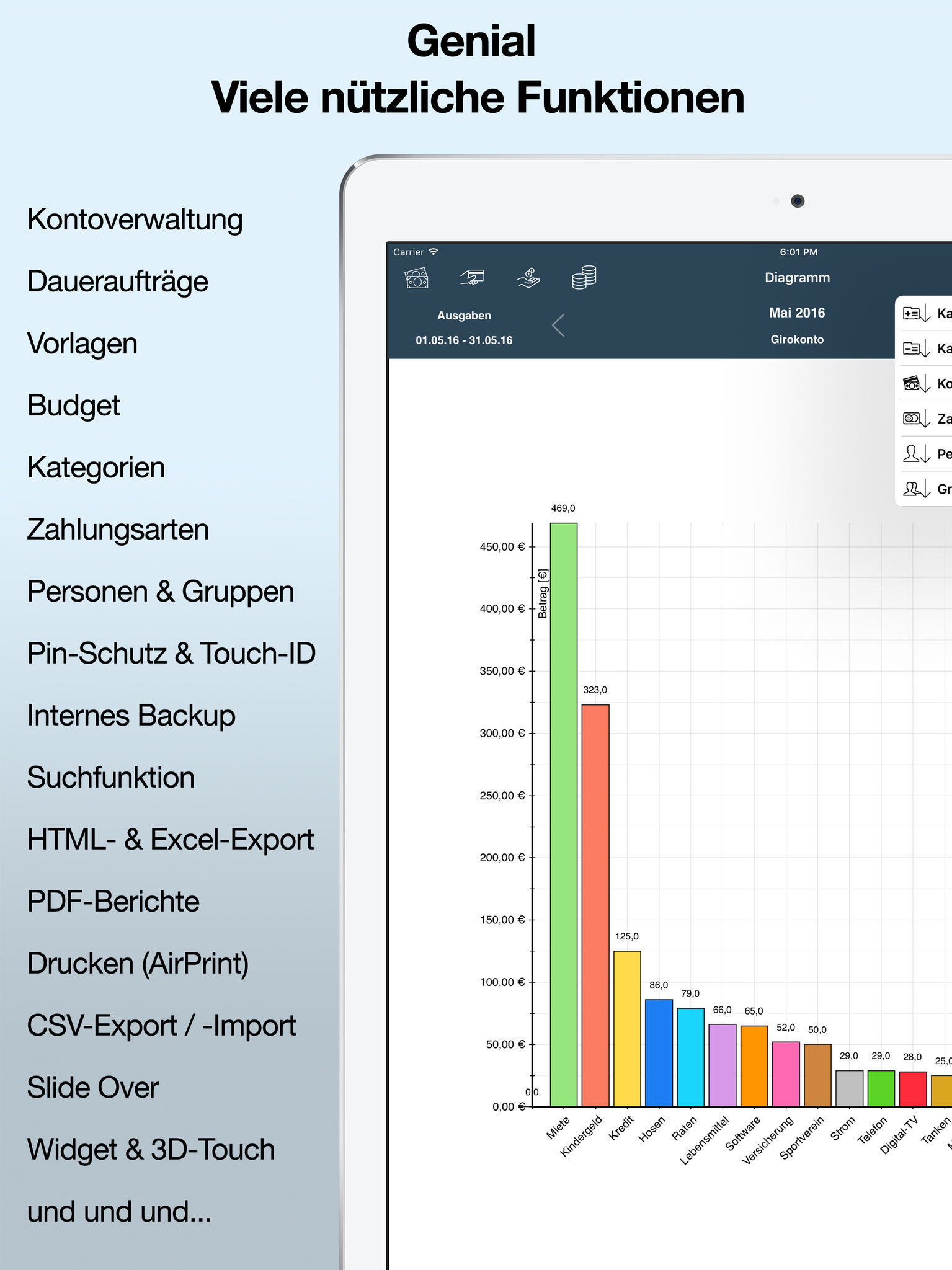Tap the grey Strom bar

click(849, 1088)
